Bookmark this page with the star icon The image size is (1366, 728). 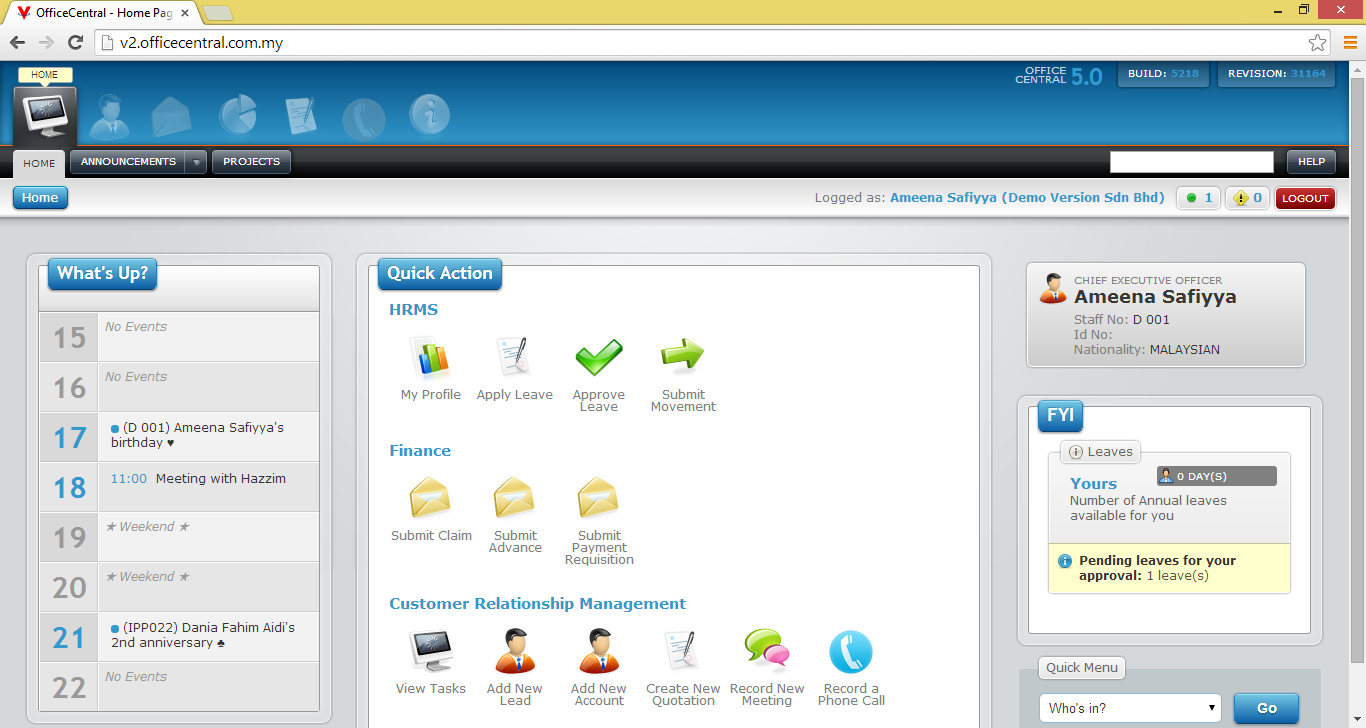[x=1317, y=42]
